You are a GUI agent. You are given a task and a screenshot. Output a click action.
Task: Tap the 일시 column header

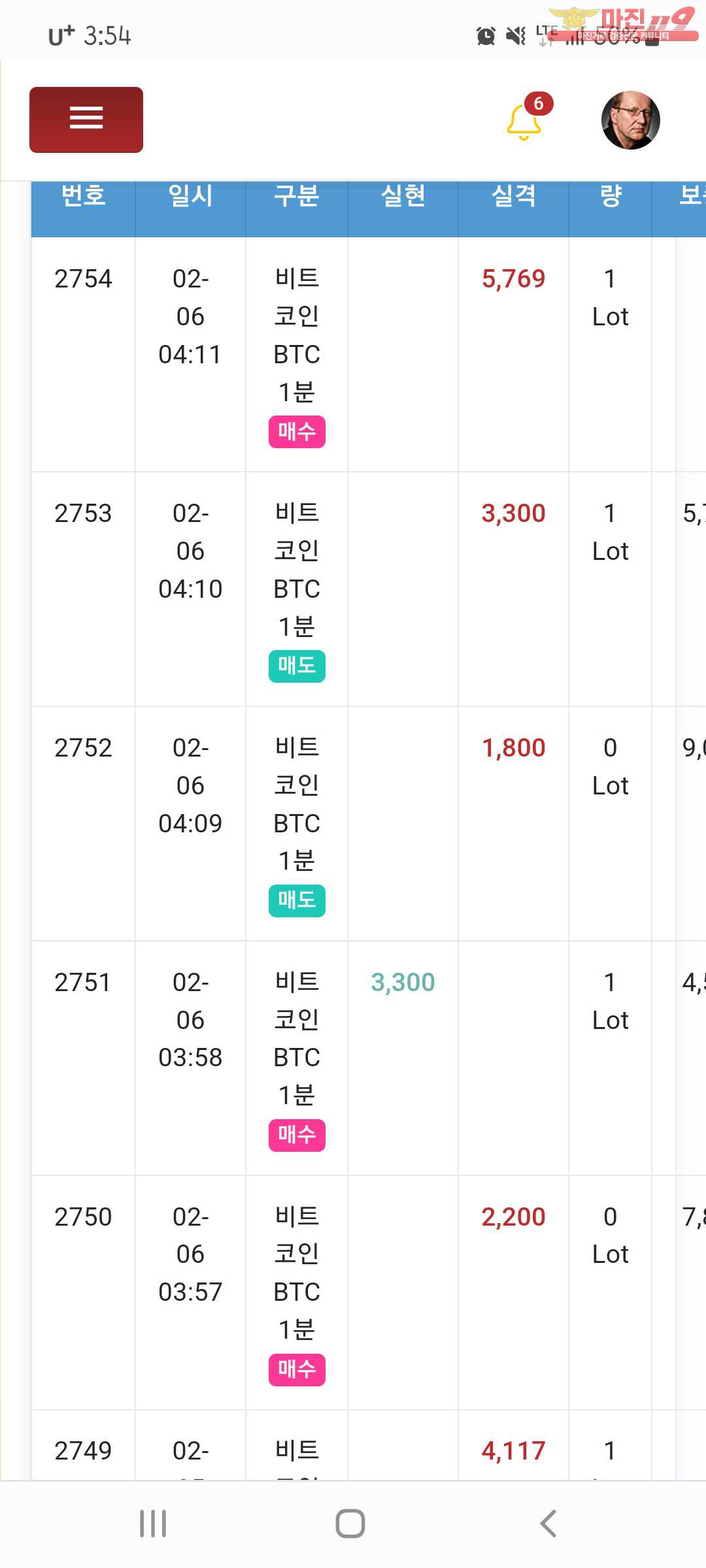[190, 195]
